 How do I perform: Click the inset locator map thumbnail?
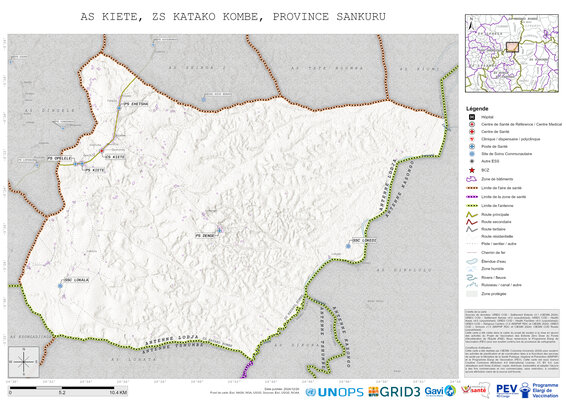pyautogui.click(x=511, y=53)
